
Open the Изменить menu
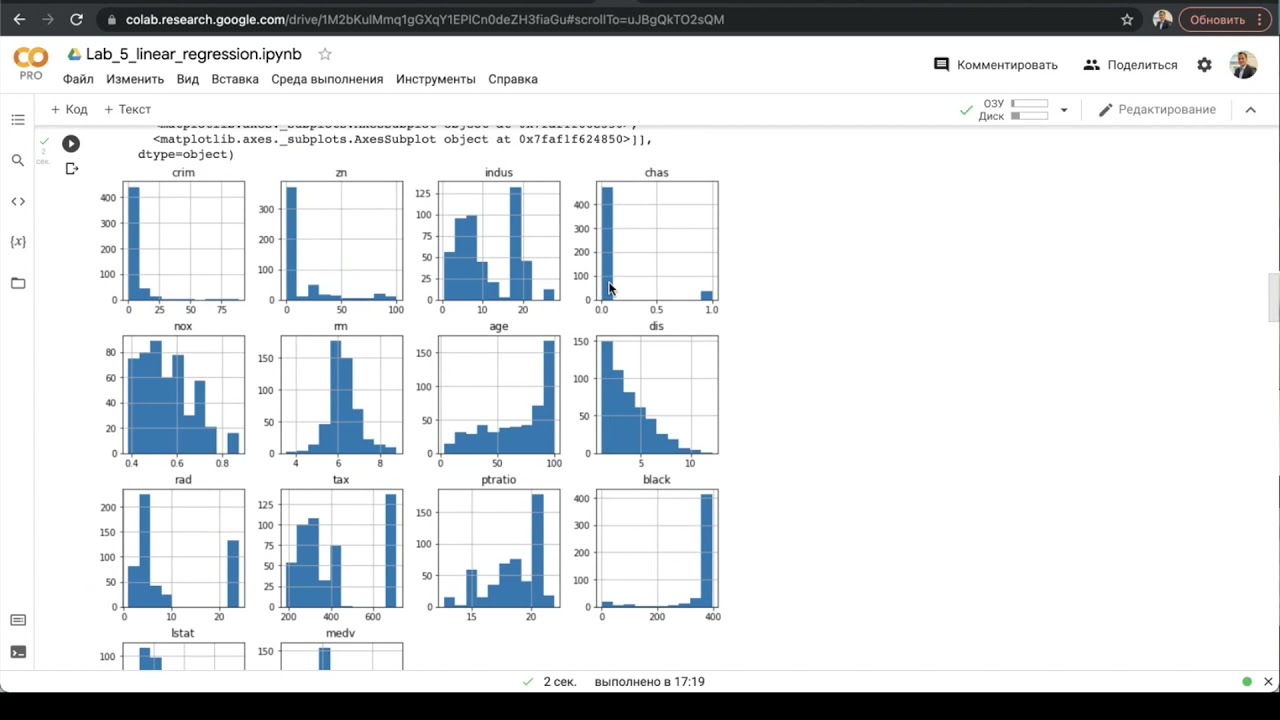[135, 79]
